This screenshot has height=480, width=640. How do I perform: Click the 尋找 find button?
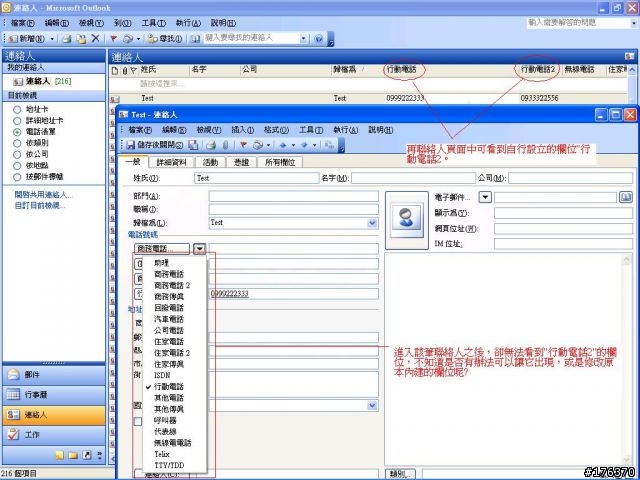click(x=165, y=39)
